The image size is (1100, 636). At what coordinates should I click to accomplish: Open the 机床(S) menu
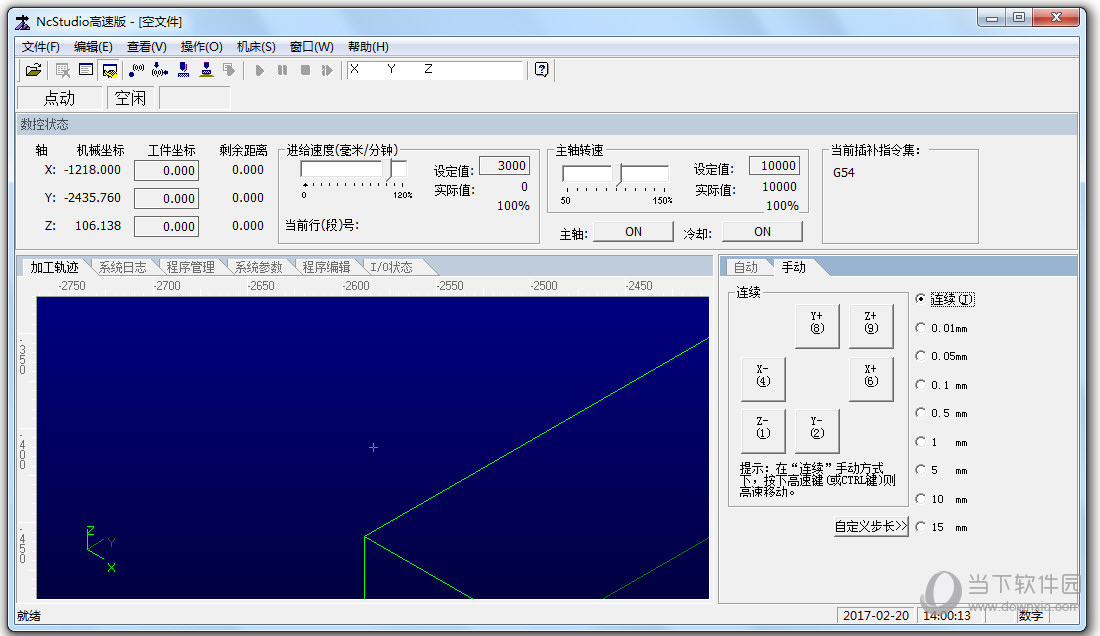click(258, 46)
